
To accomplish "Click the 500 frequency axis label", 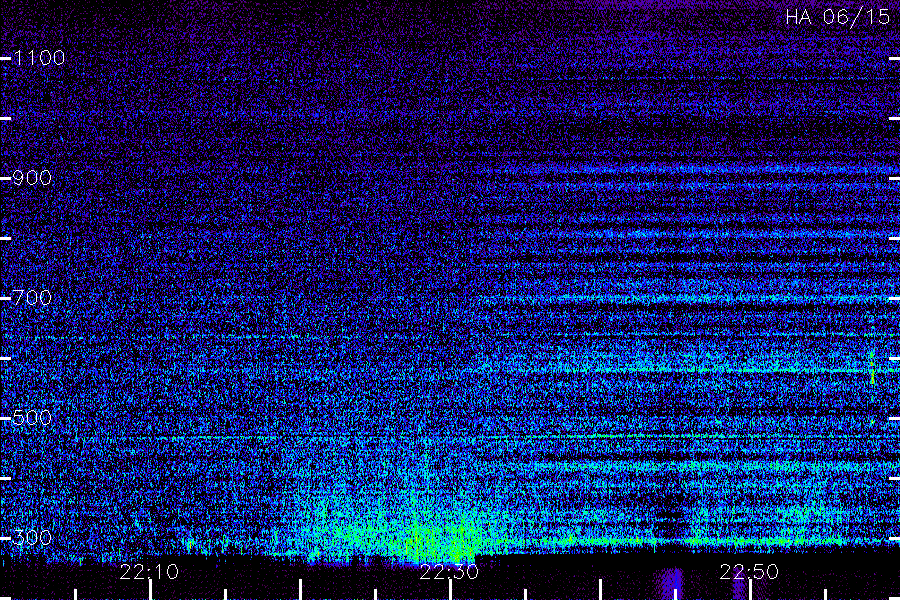I will (x=32, y=417).
